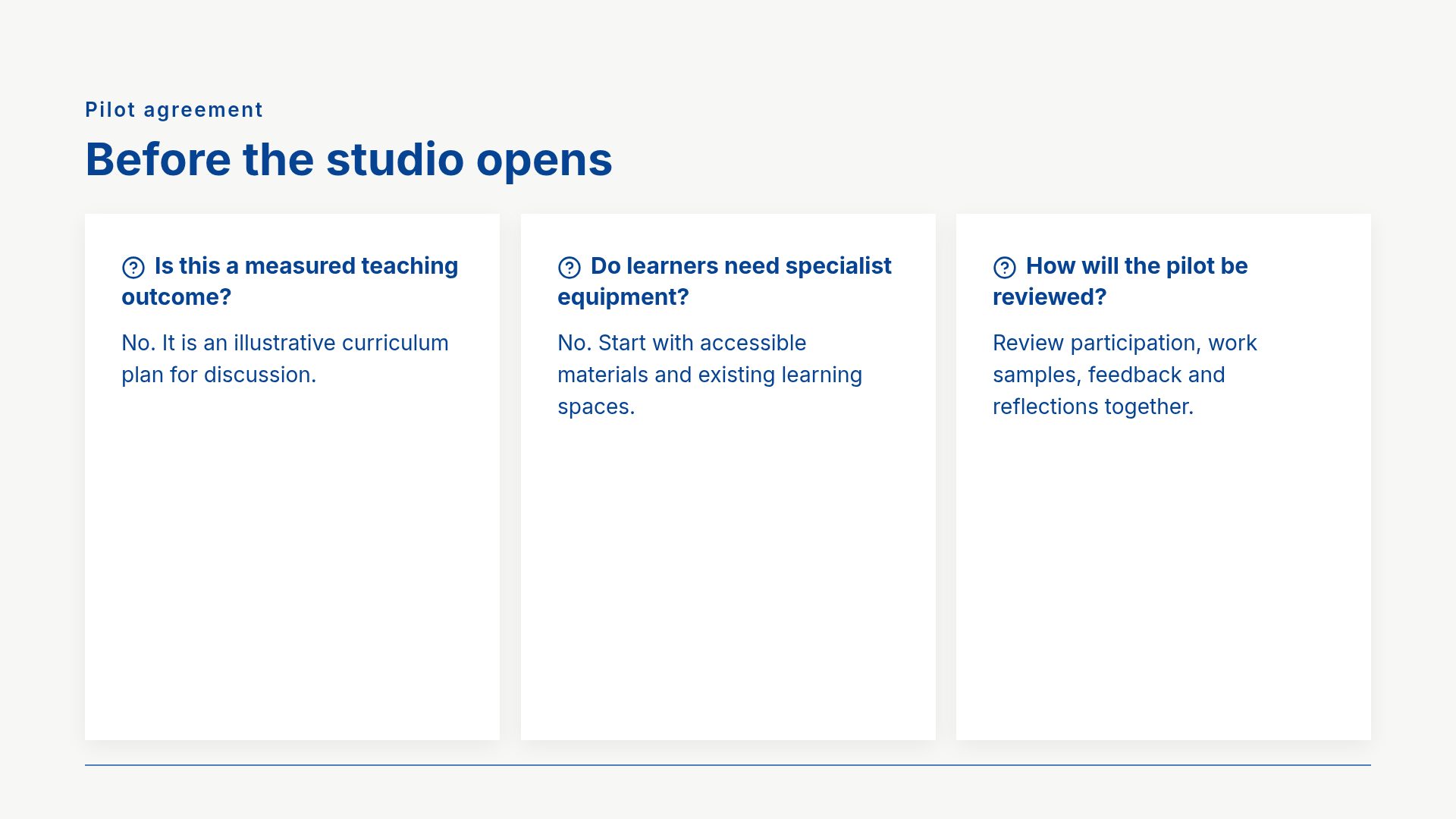1456x819 pixels.
Task: Click answer 'No. It is an illustrative curriculum plan'
Action: pyautogui.click(x=285, y=359)
